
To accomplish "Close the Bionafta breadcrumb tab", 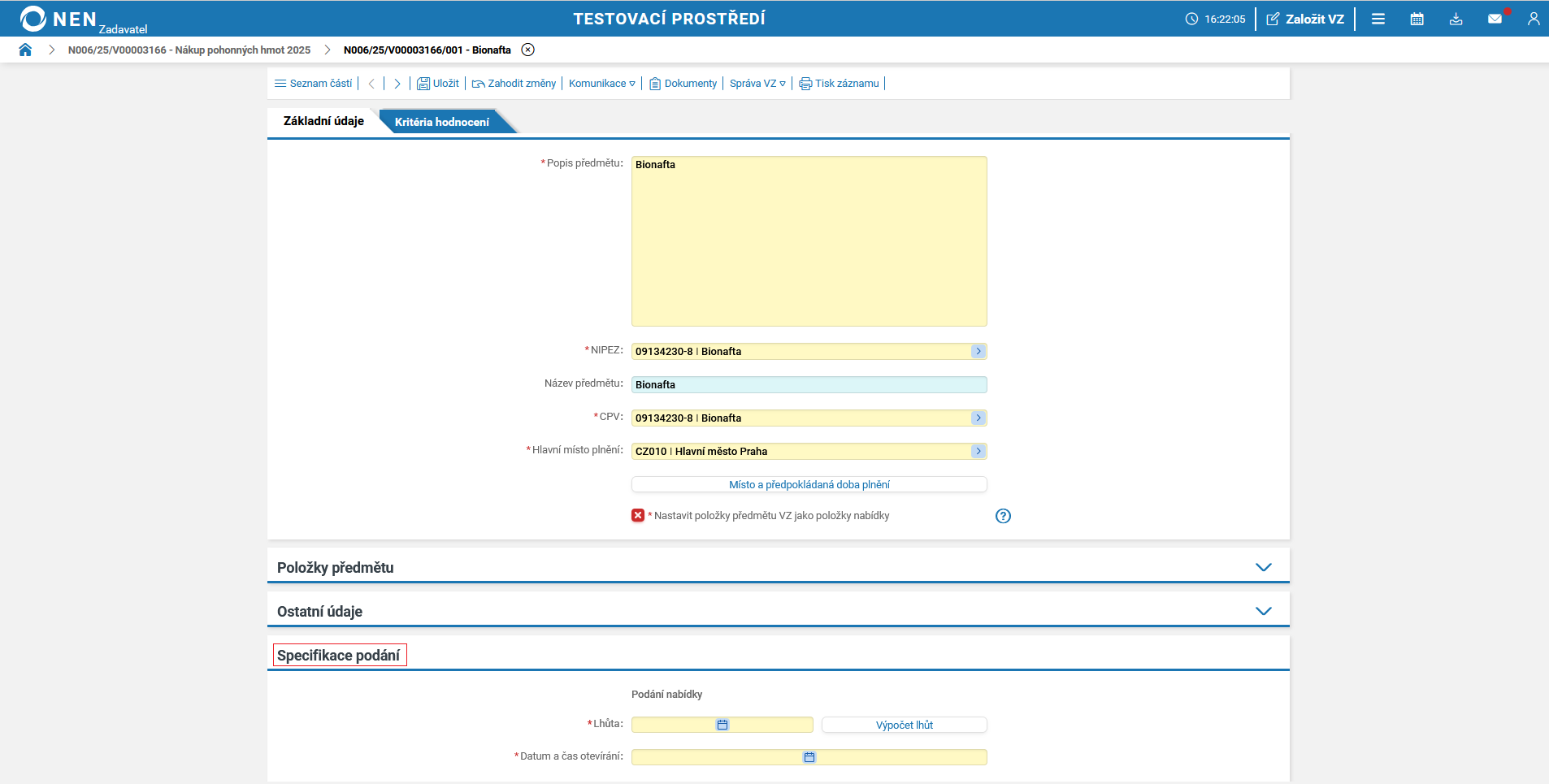I will click(528, 50).
